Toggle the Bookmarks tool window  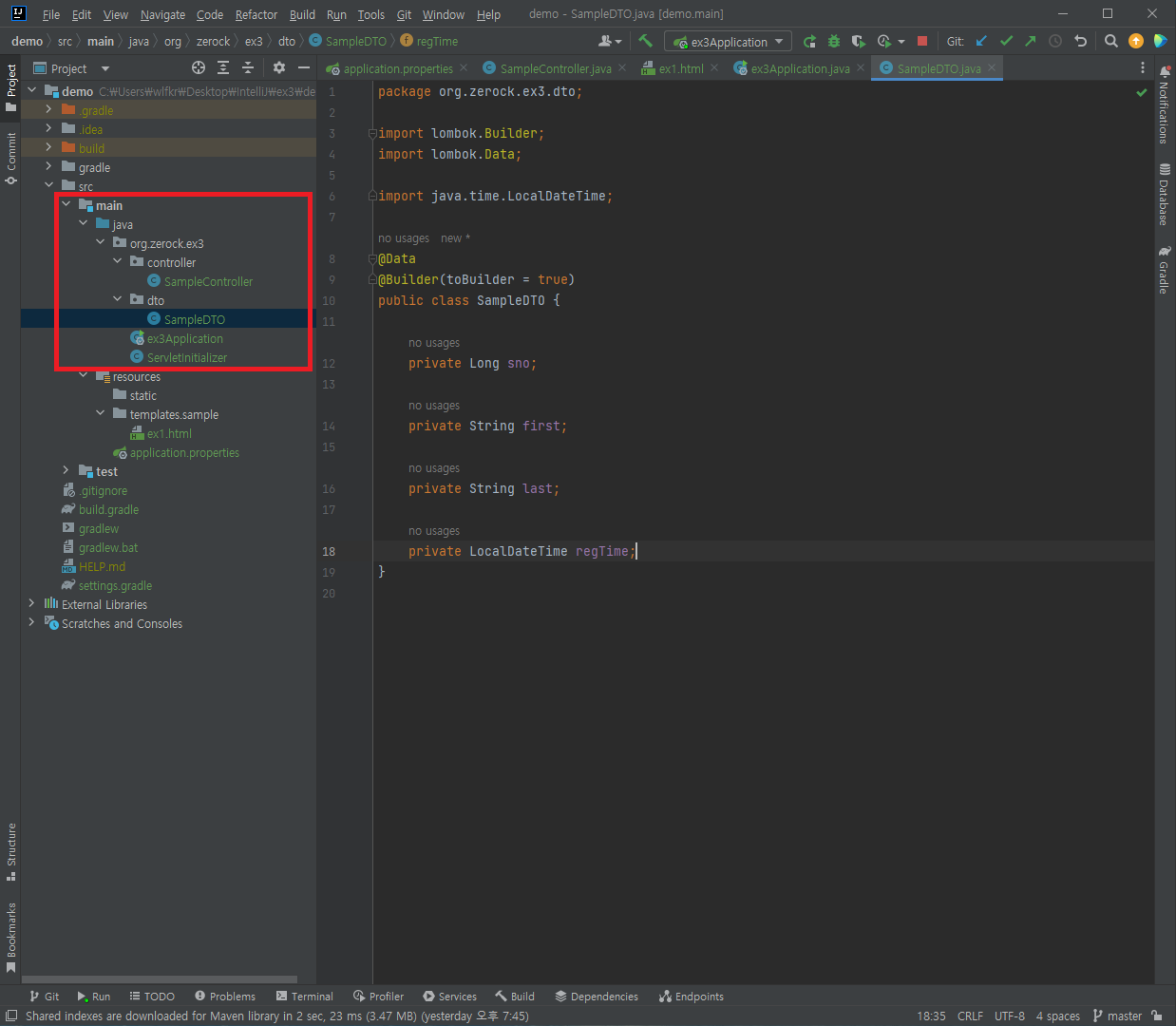point(10,938)
